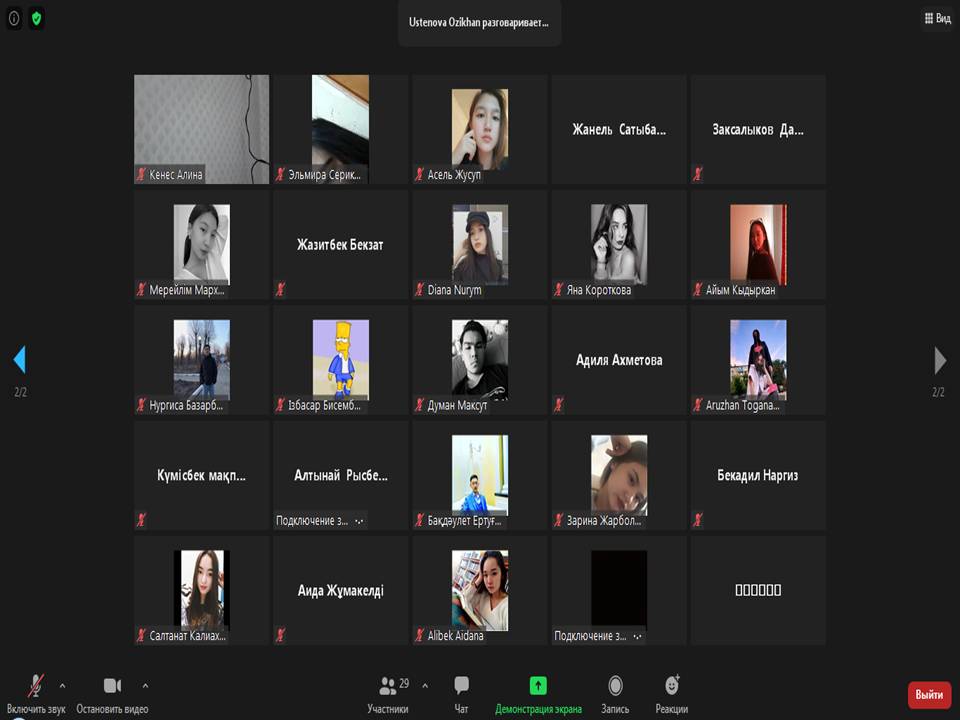Start Демонстрация экрана screen sharing
This screenshot has height=720, width=960.
click(x=538, y=686)
